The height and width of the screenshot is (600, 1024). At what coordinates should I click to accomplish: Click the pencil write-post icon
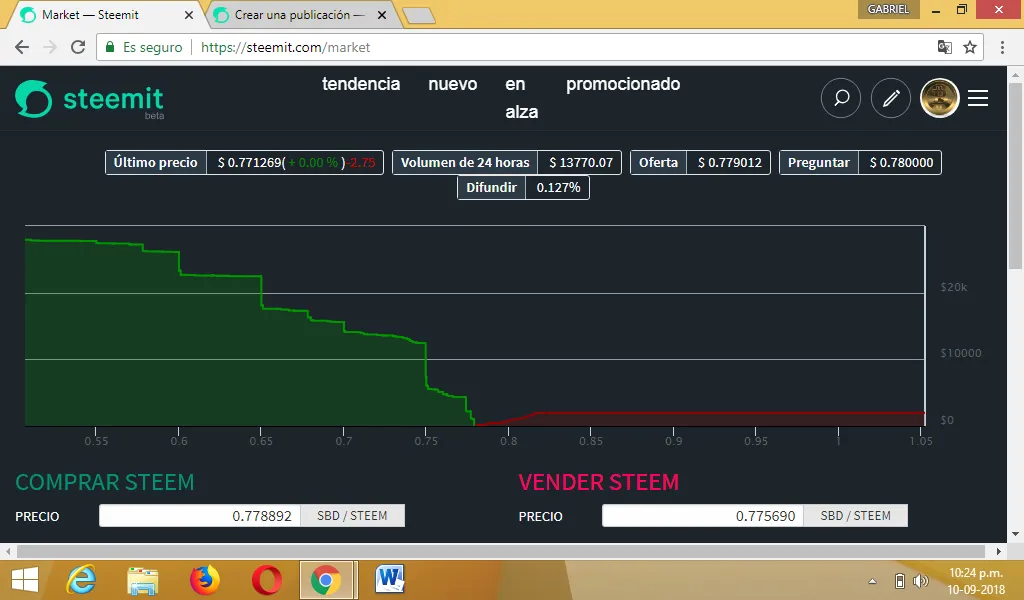point(891,99)
